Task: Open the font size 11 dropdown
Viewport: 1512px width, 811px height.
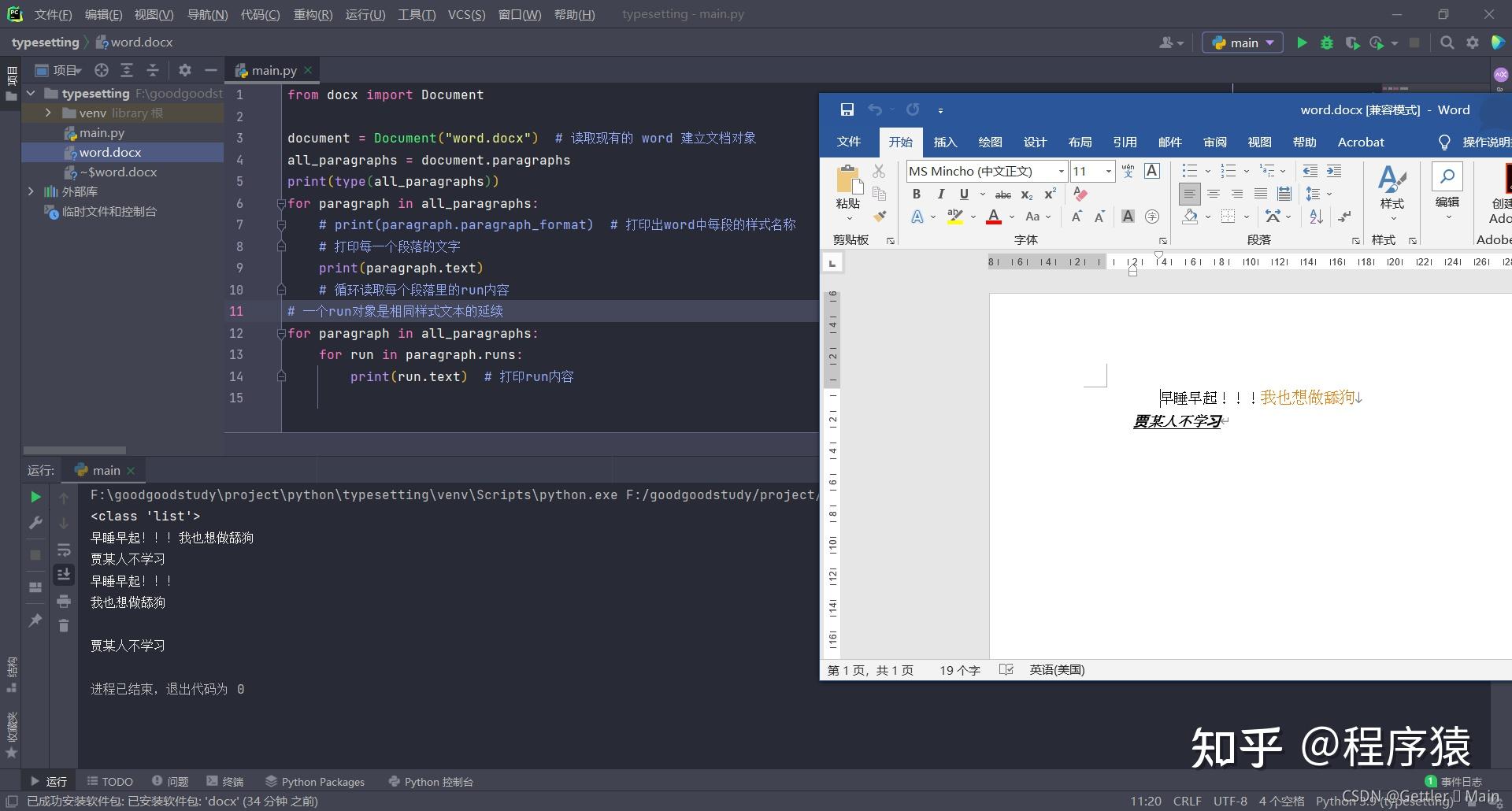Action: (1108, 171)
